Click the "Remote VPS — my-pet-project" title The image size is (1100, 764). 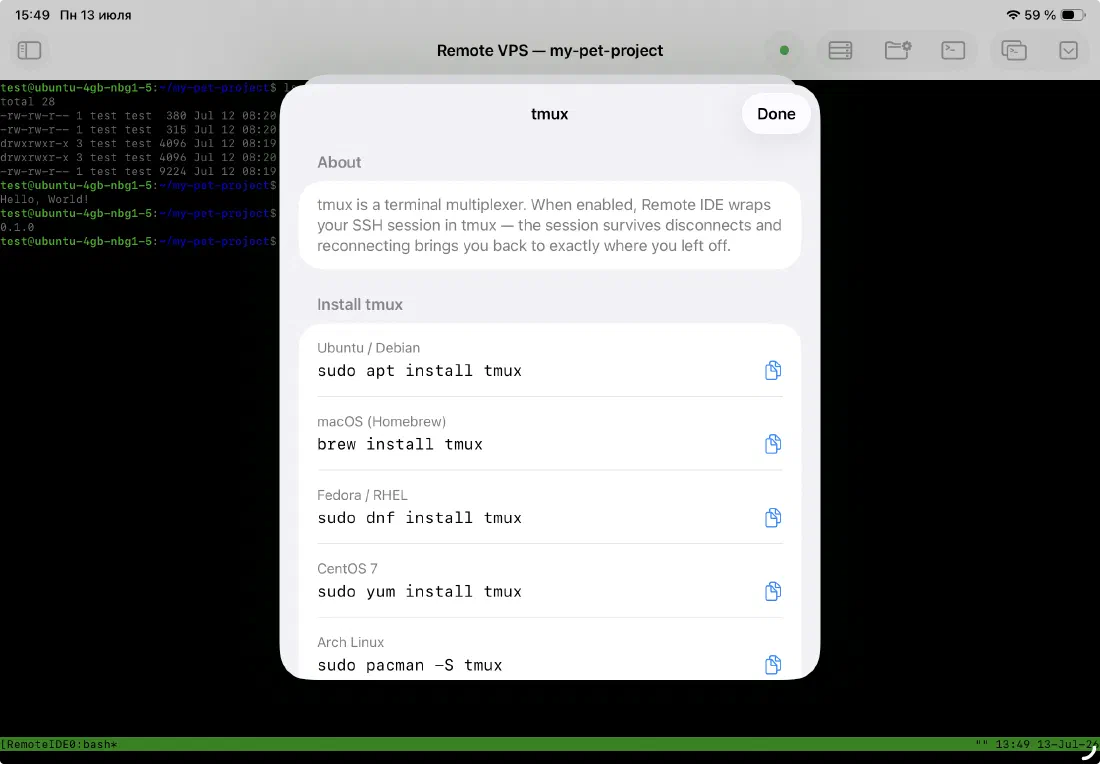(x=550, y=51)
